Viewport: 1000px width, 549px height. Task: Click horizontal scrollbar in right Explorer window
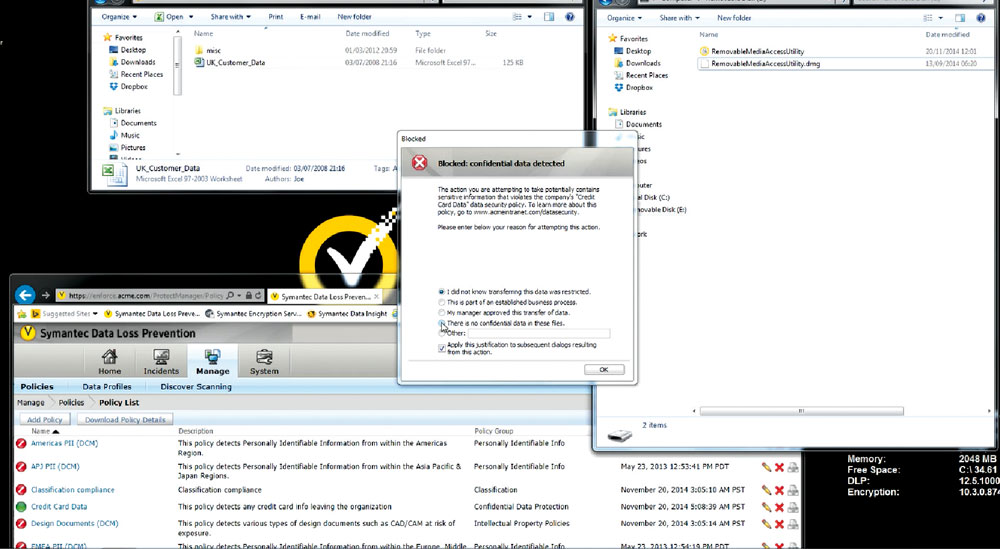(x=801, y=411)
